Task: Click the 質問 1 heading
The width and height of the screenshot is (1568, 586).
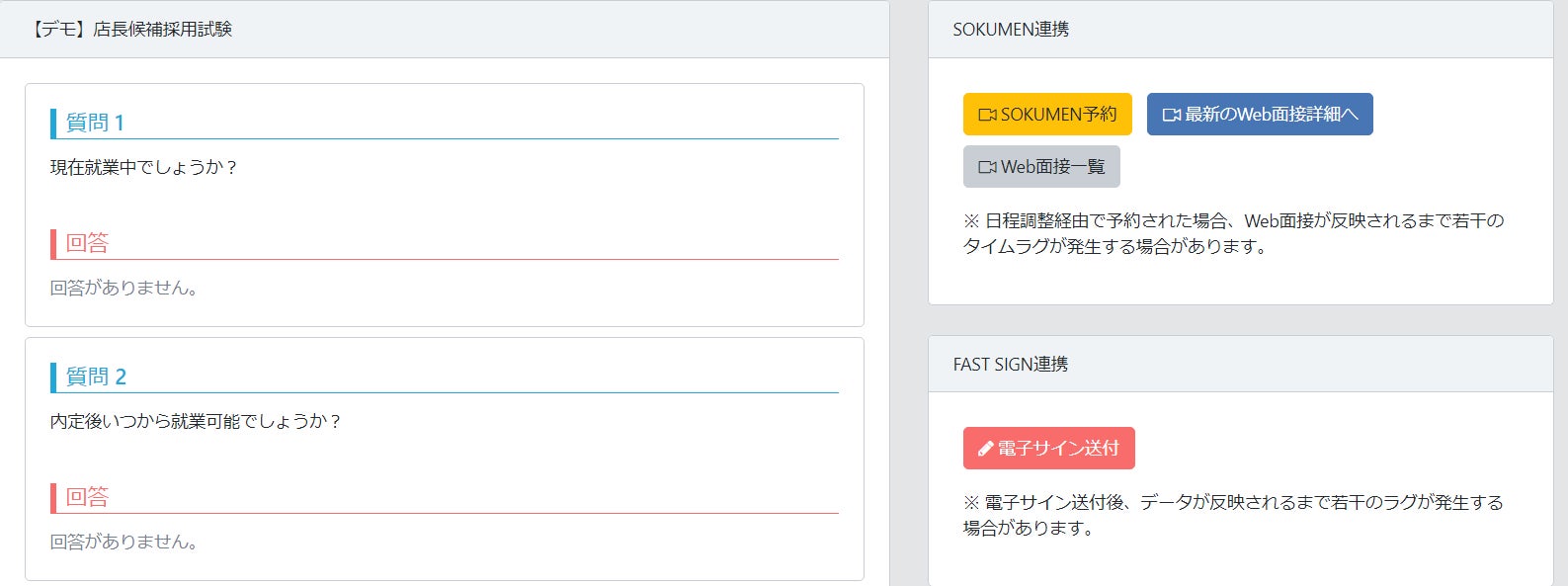Action: pos(95,123)
